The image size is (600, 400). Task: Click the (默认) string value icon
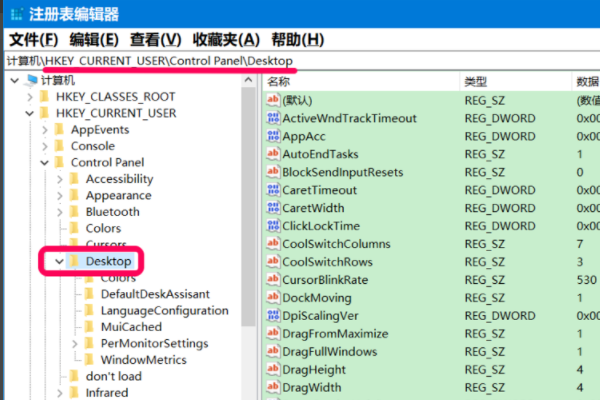[273, 100]
